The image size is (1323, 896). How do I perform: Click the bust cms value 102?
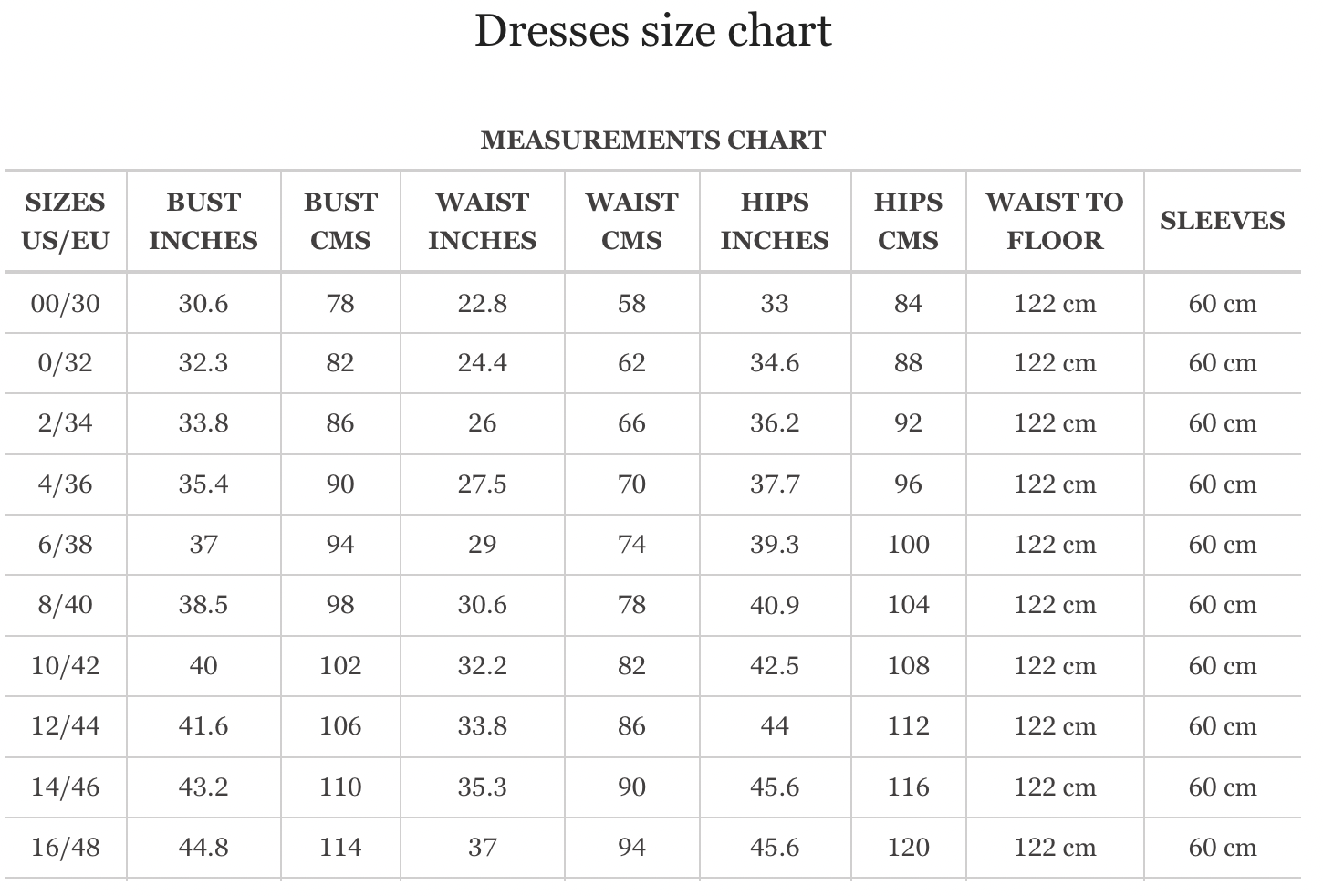pos(340,665)
